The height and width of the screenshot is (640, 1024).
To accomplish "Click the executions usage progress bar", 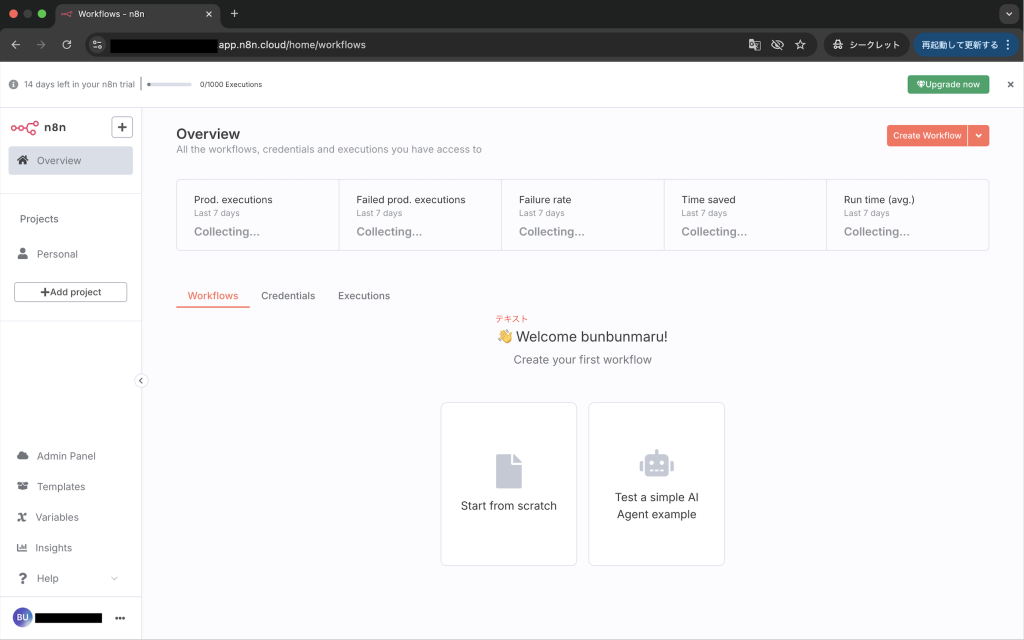I will pyautogui.click(x=169, y=85).
